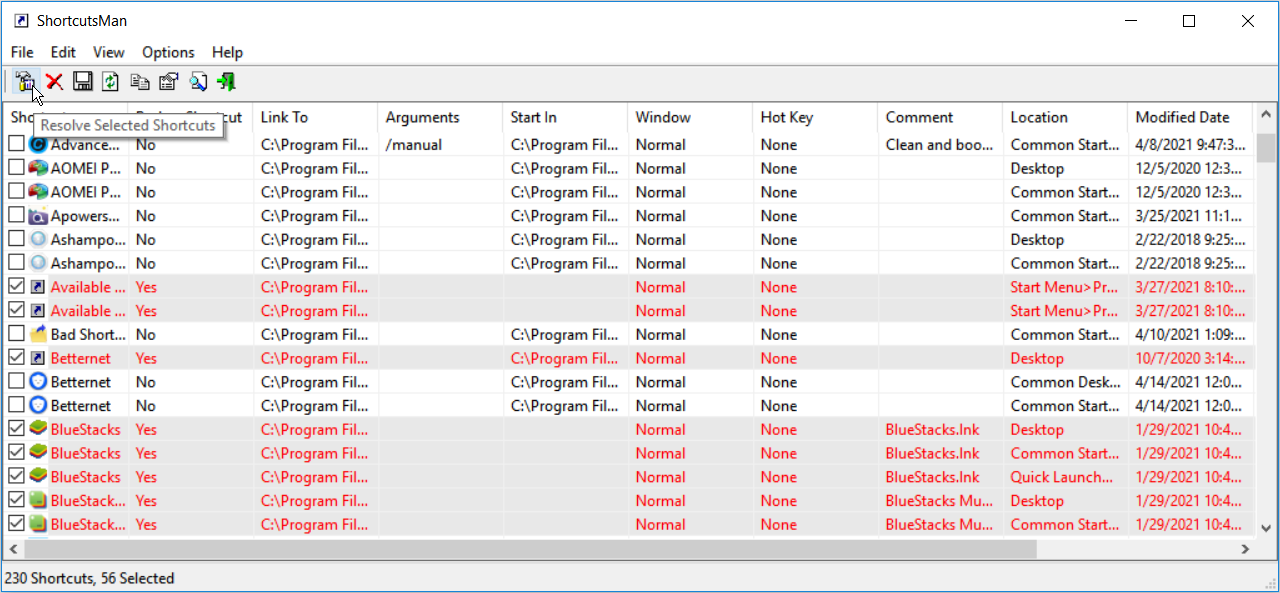Click the "4/8/2021 9:47:3..." date cell
The width and height of the screenshot is (1280, 593).
[1190, 144]
